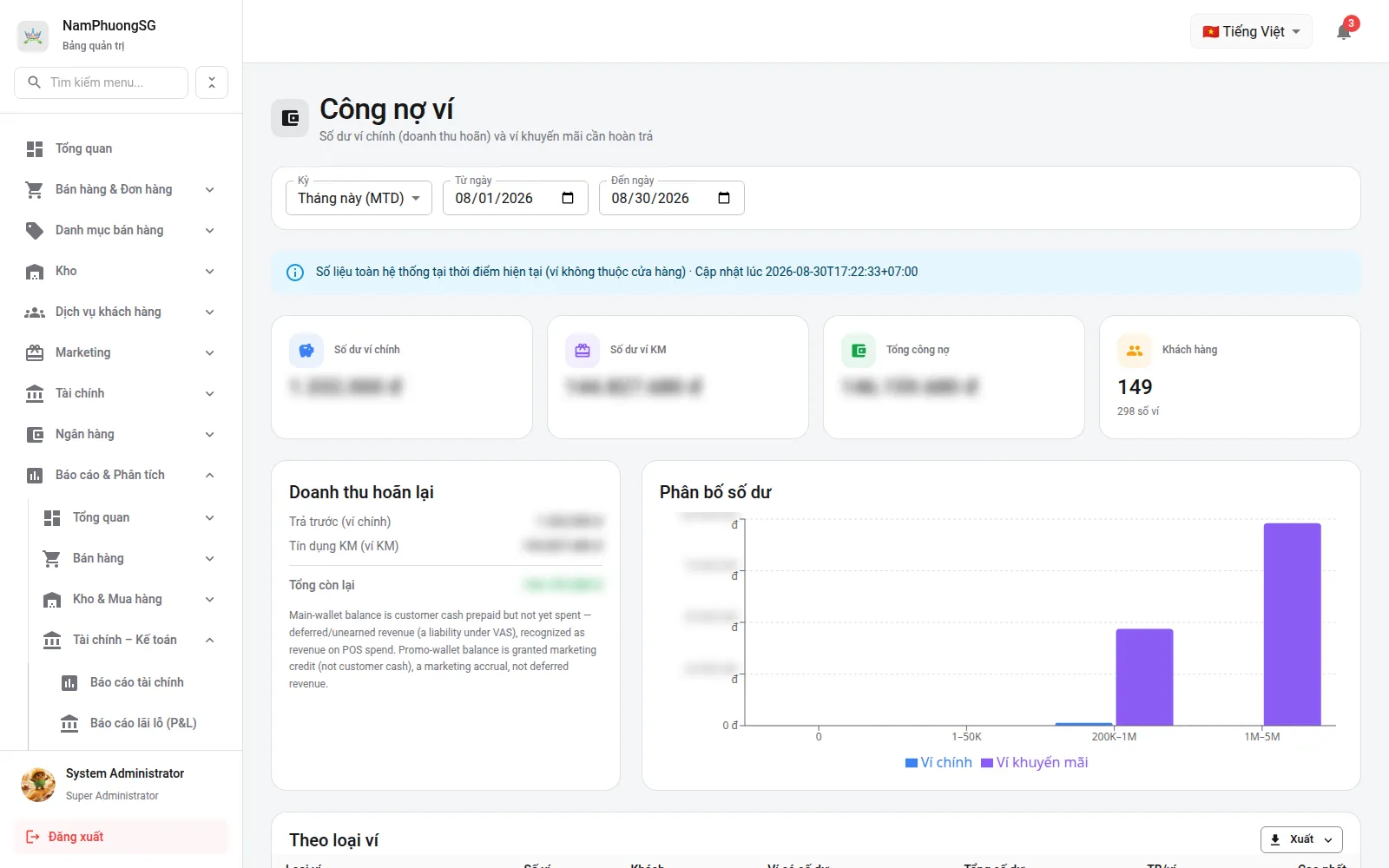Click the Số dư ví KM gift icon
This screenshot has width=1389, height=868.
pyautogui.click(x=583, y=351)
